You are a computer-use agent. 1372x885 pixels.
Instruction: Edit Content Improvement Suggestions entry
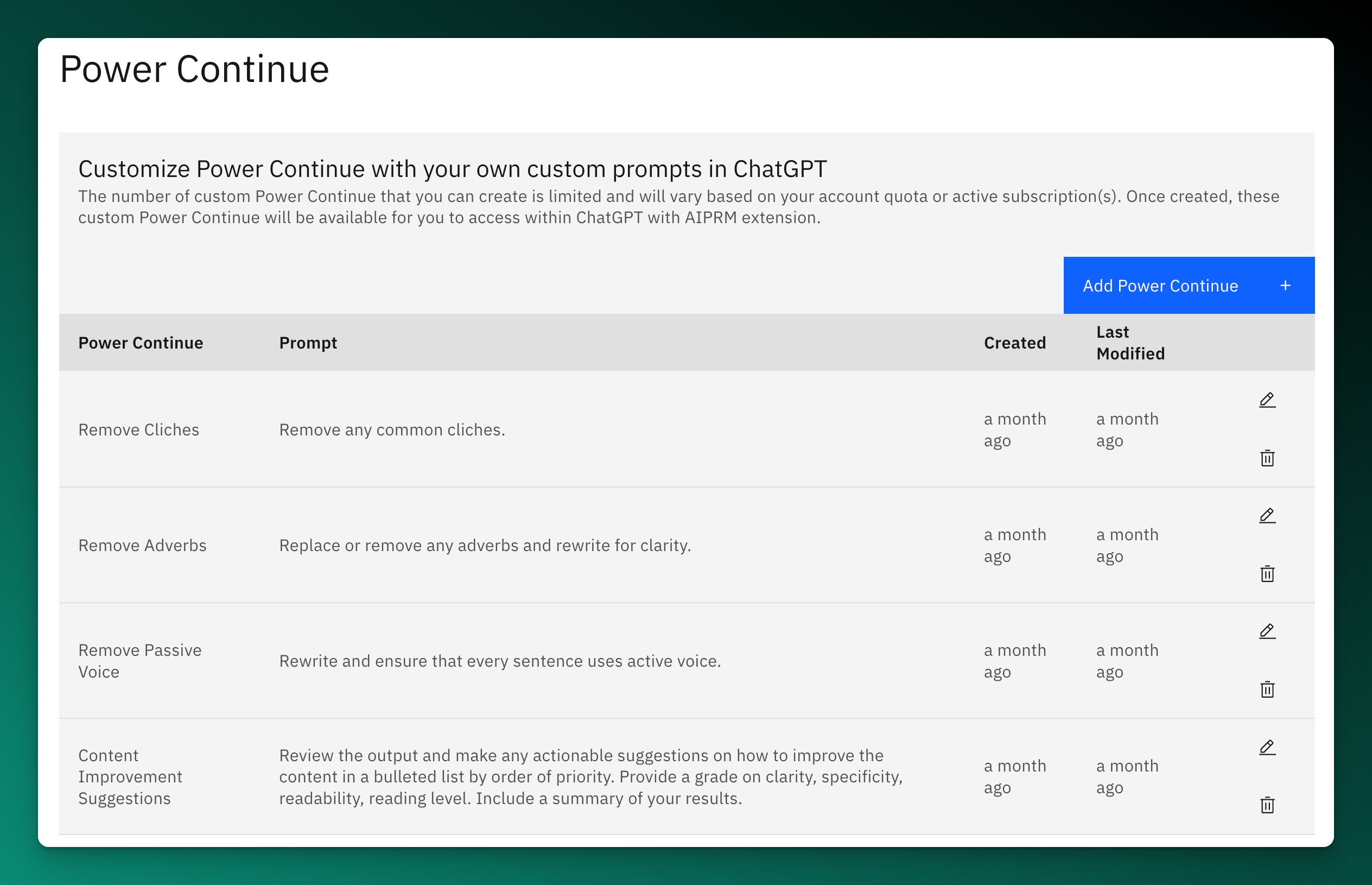click(x=1267, y=747)
